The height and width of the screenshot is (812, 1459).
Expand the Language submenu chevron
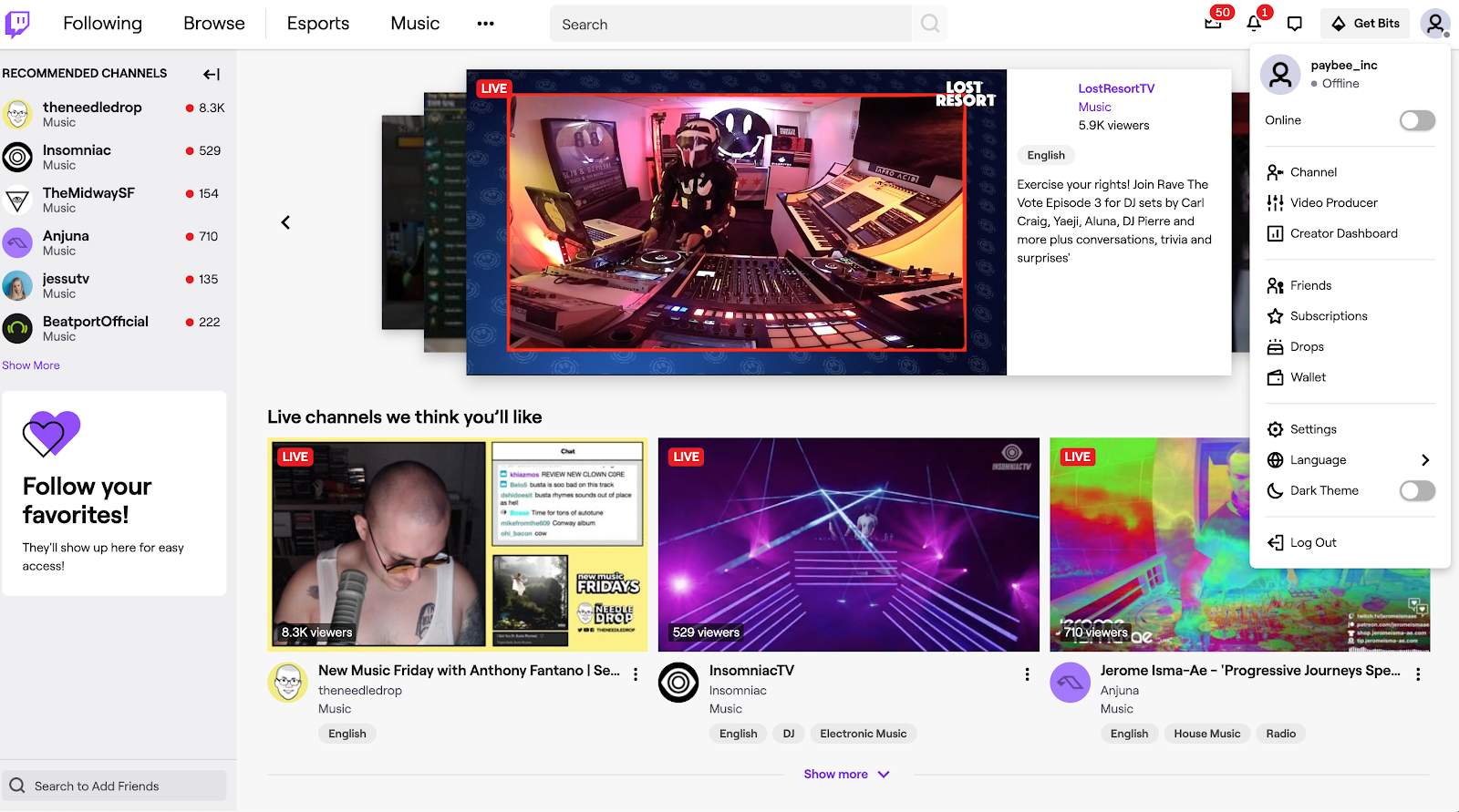pos(1425,460)
